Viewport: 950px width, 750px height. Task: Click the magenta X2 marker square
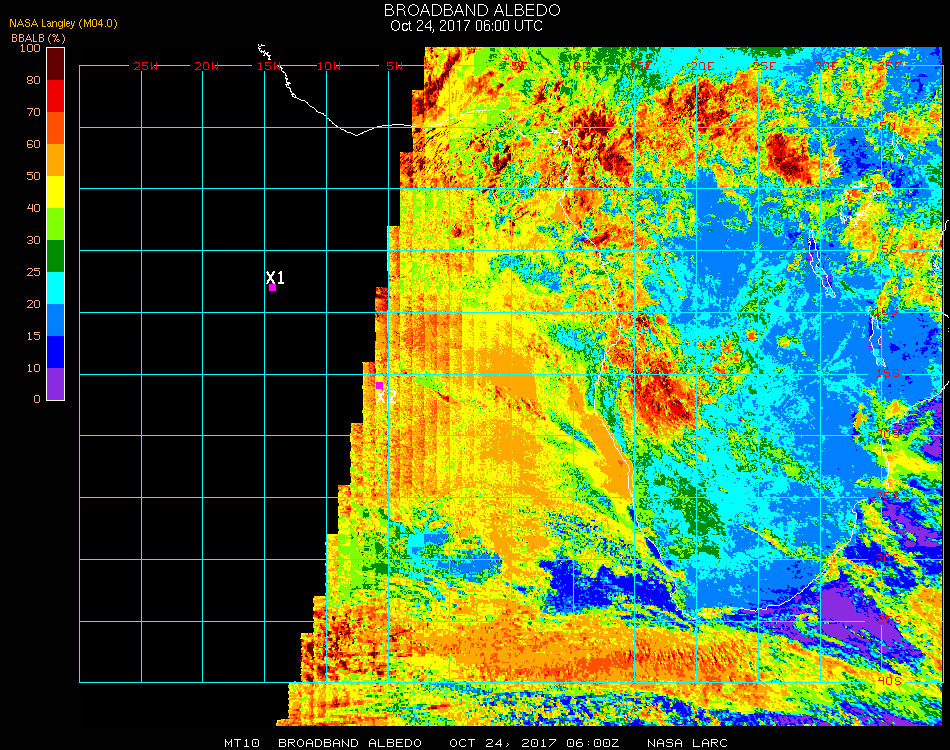click(379, 385)
